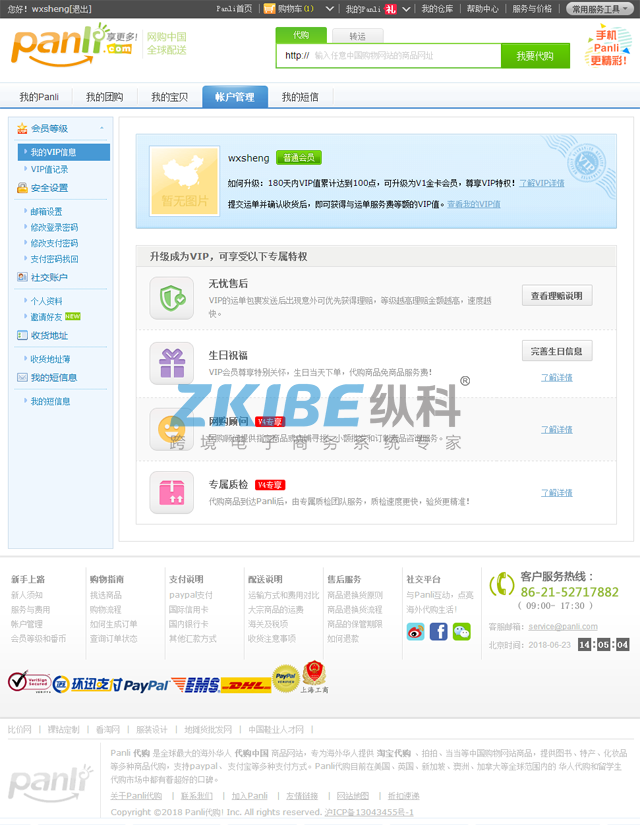Viewport: 640px width, 825px height.
Task: Click the profile picture placeholder thumbnail
Action: tap(184, 181)
